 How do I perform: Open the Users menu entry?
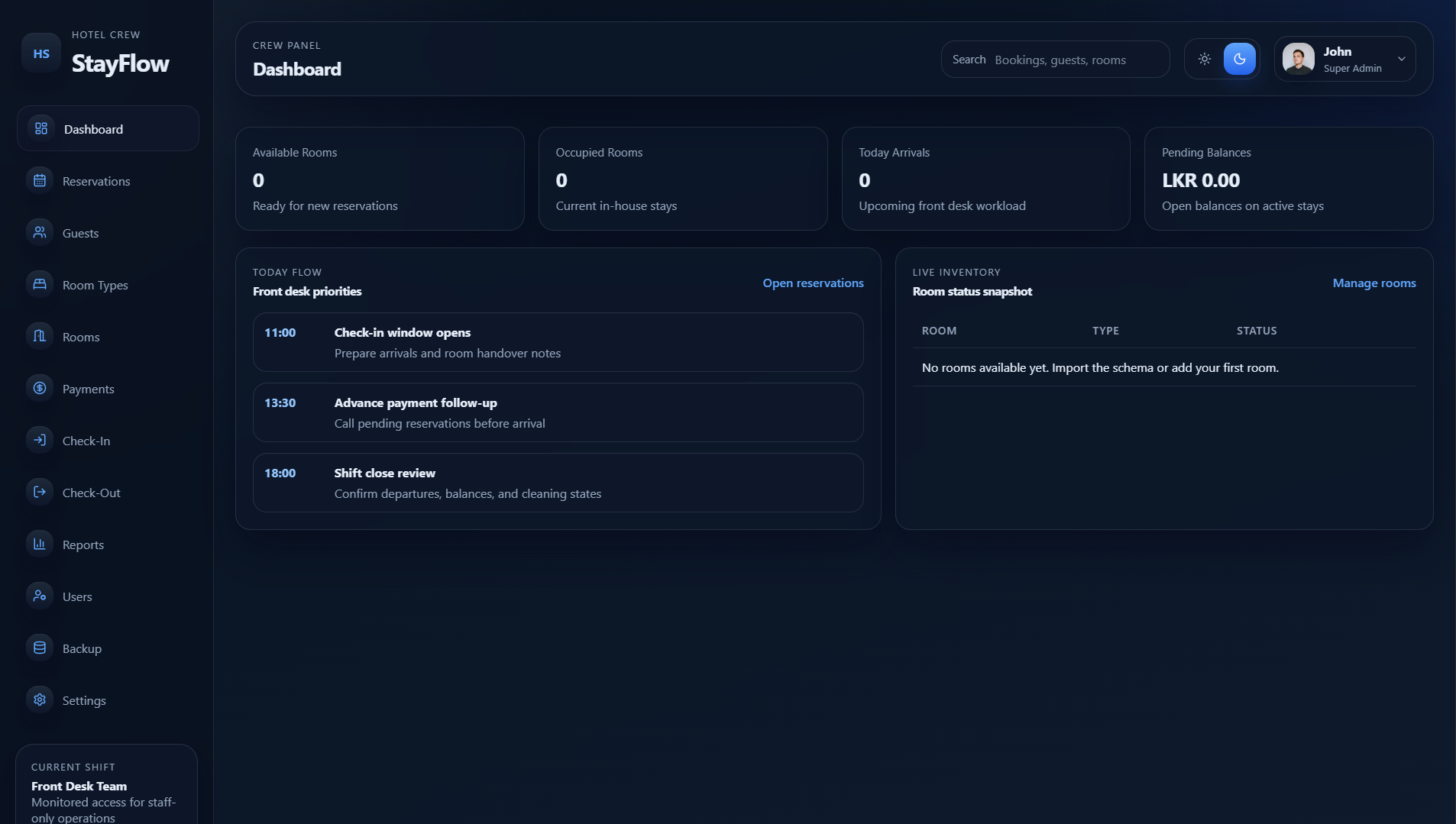(77, 596)
